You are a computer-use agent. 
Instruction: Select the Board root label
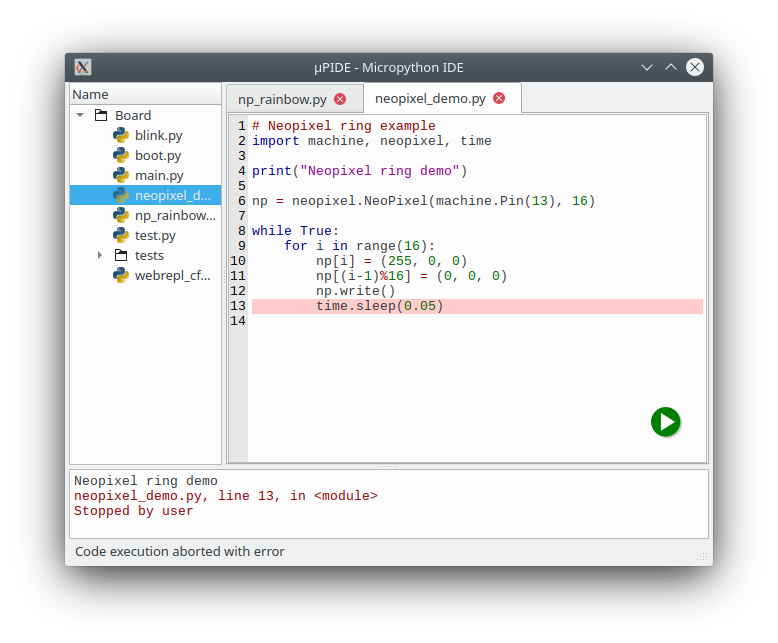[x=133, y=116]
